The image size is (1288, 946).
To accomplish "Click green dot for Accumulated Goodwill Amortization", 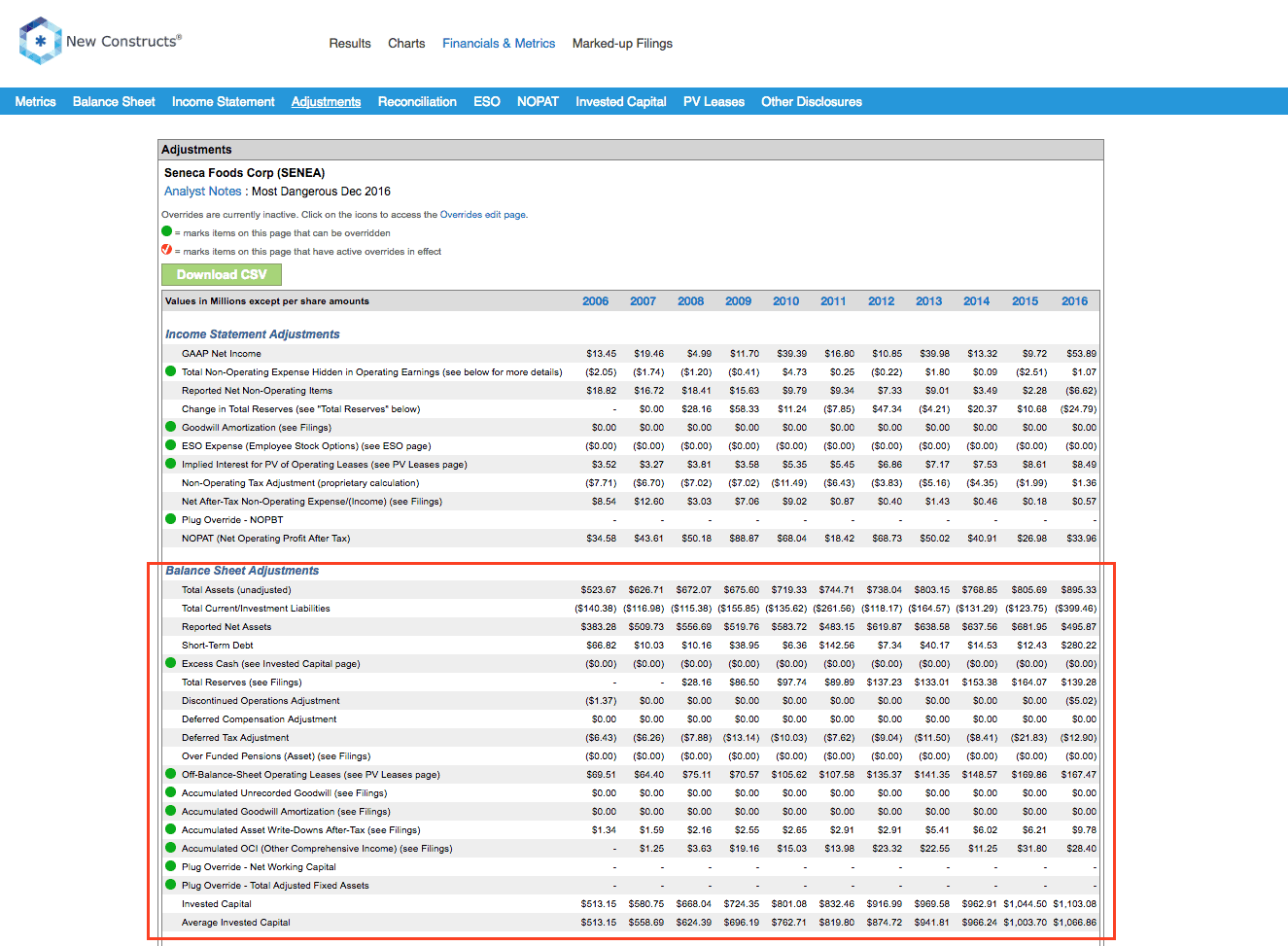I will pyautogui.click(x=170, y=811).
